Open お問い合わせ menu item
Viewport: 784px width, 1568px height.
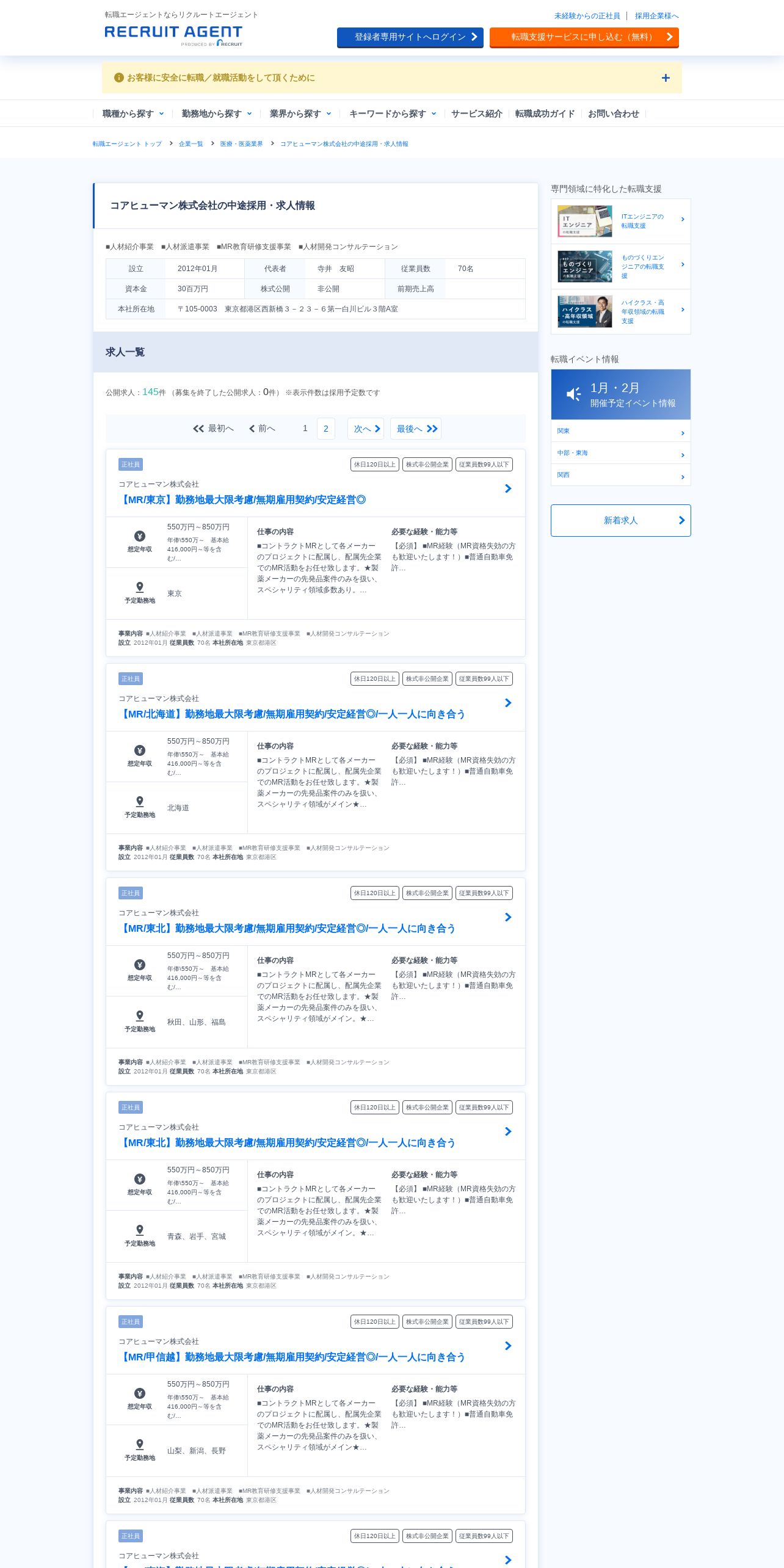(x=613, y=114)
